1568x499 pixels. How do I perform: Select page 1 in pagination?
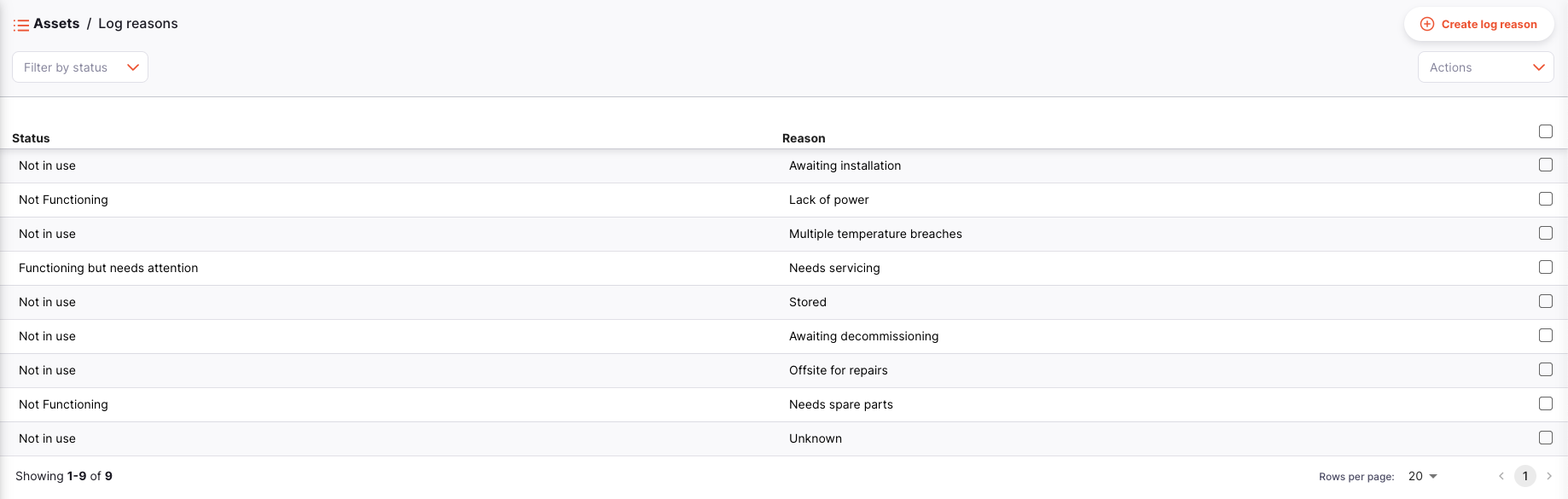click(x=1525, y=476)
